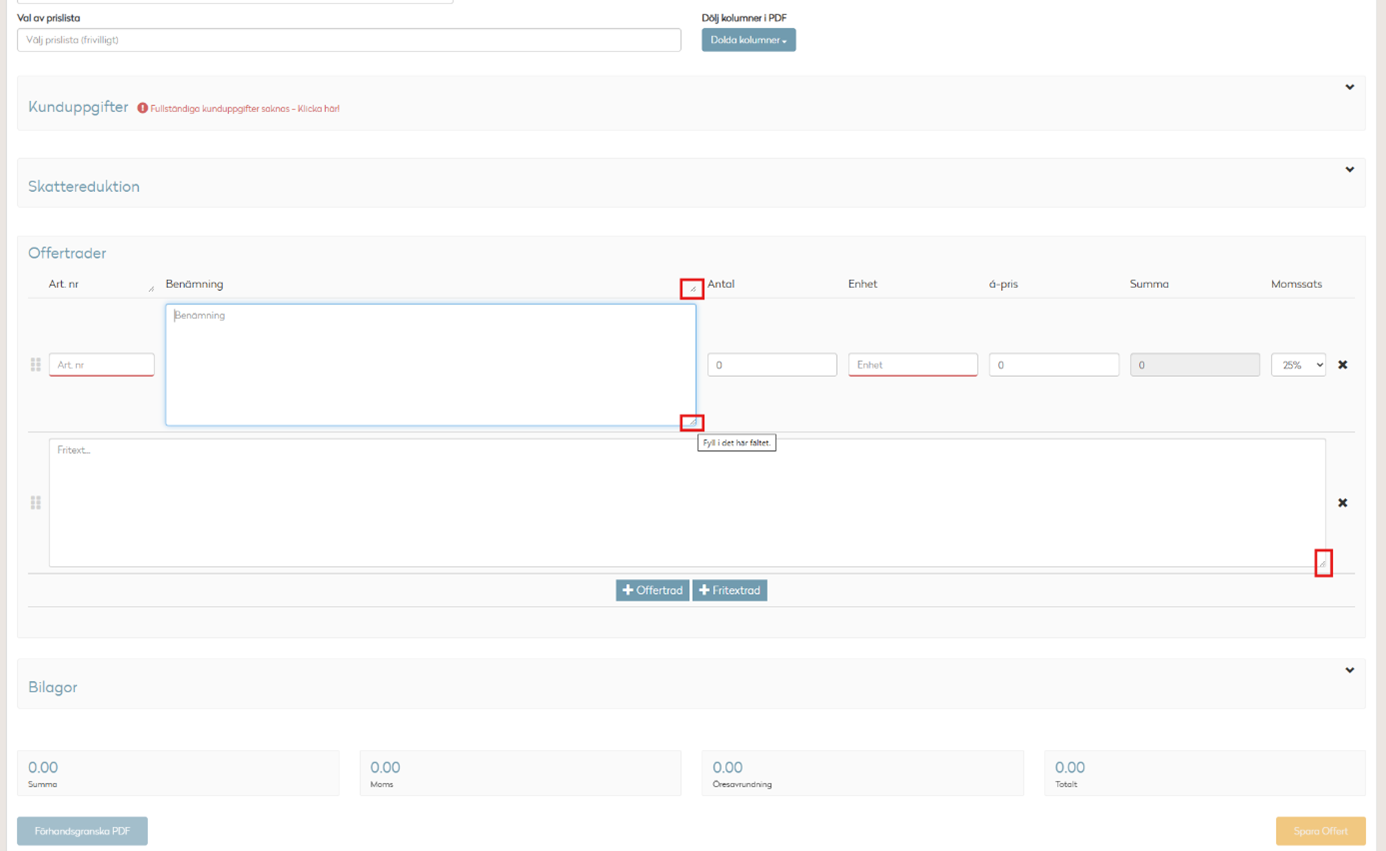Remove the Fritext row with X icon
The image size is (1386, 851).
coord(1343,503)
